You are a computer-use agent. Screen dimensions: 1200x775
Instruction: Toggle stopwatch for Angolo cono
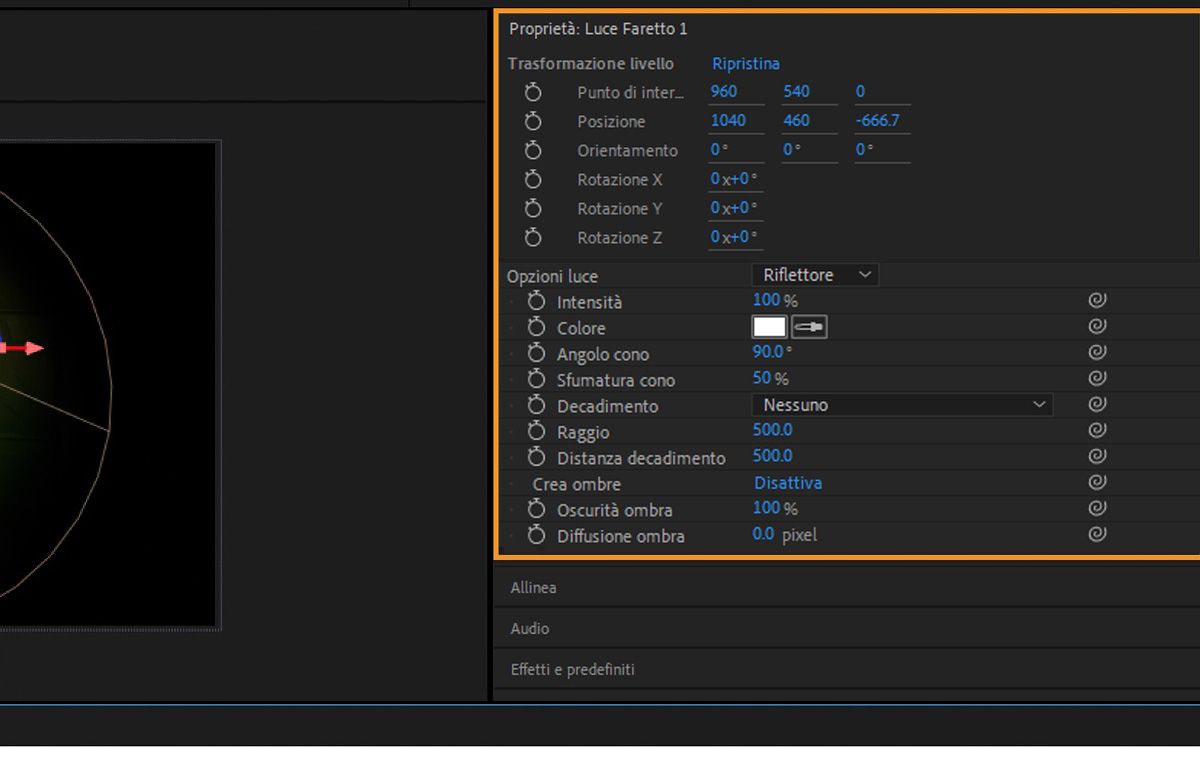click(x=537, y=353)
